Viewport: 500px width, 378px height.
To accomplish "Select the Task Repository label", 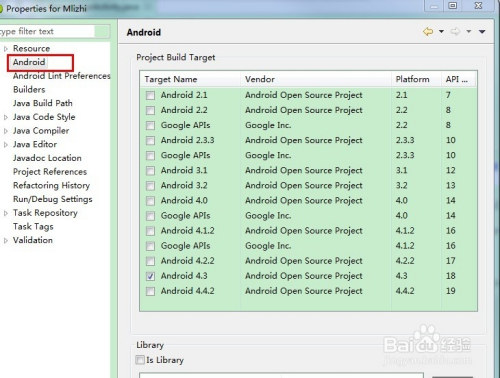I will pos(45,213).
